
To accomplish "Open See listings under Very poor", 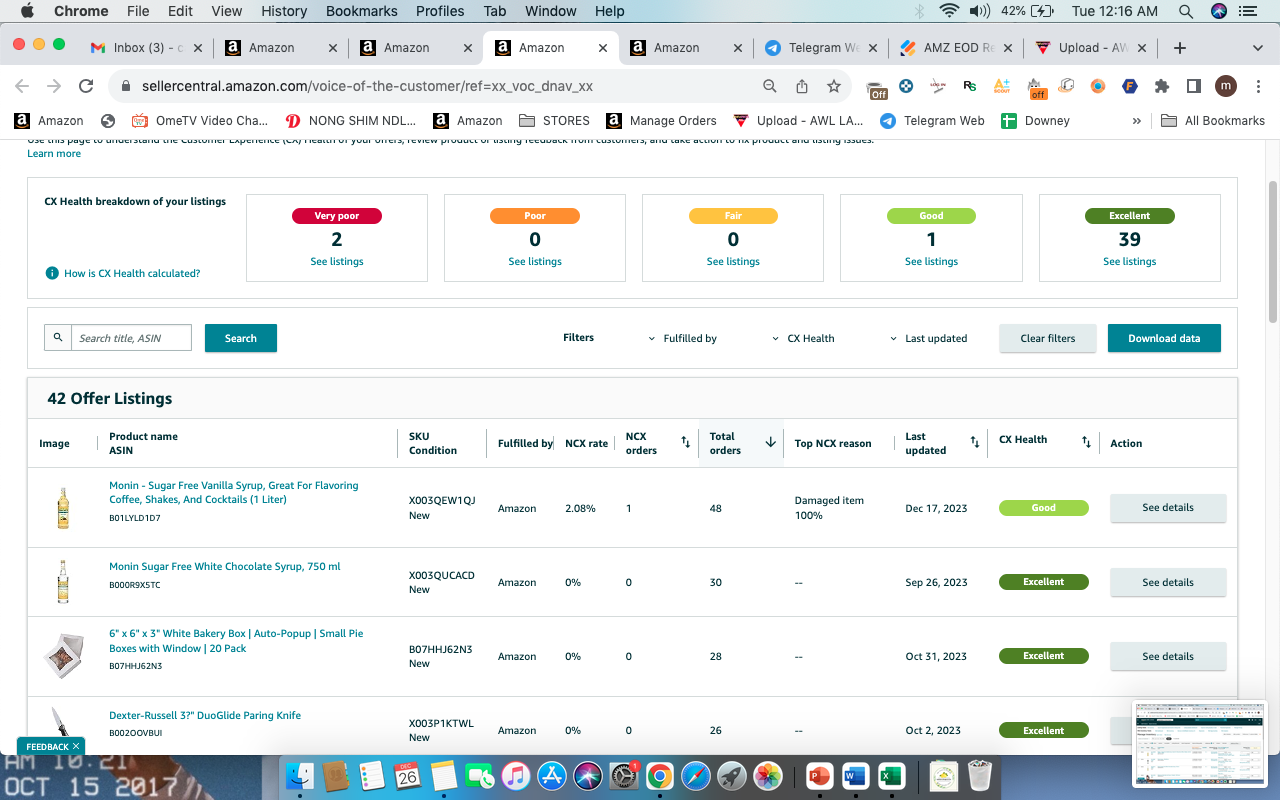I will (x=337, y=262).
